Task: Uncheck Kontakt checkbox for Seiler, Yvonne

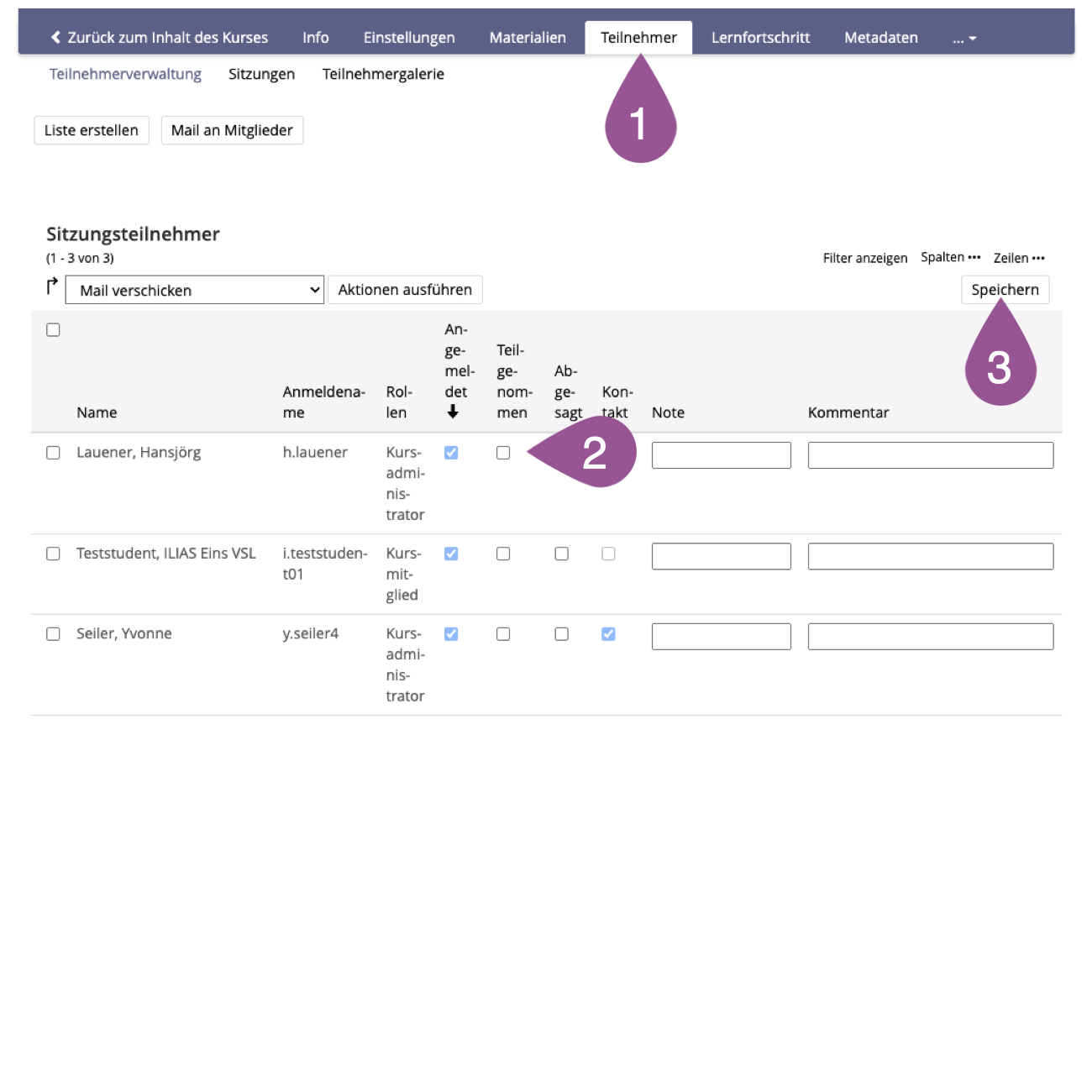Action: tap(608, 634)
